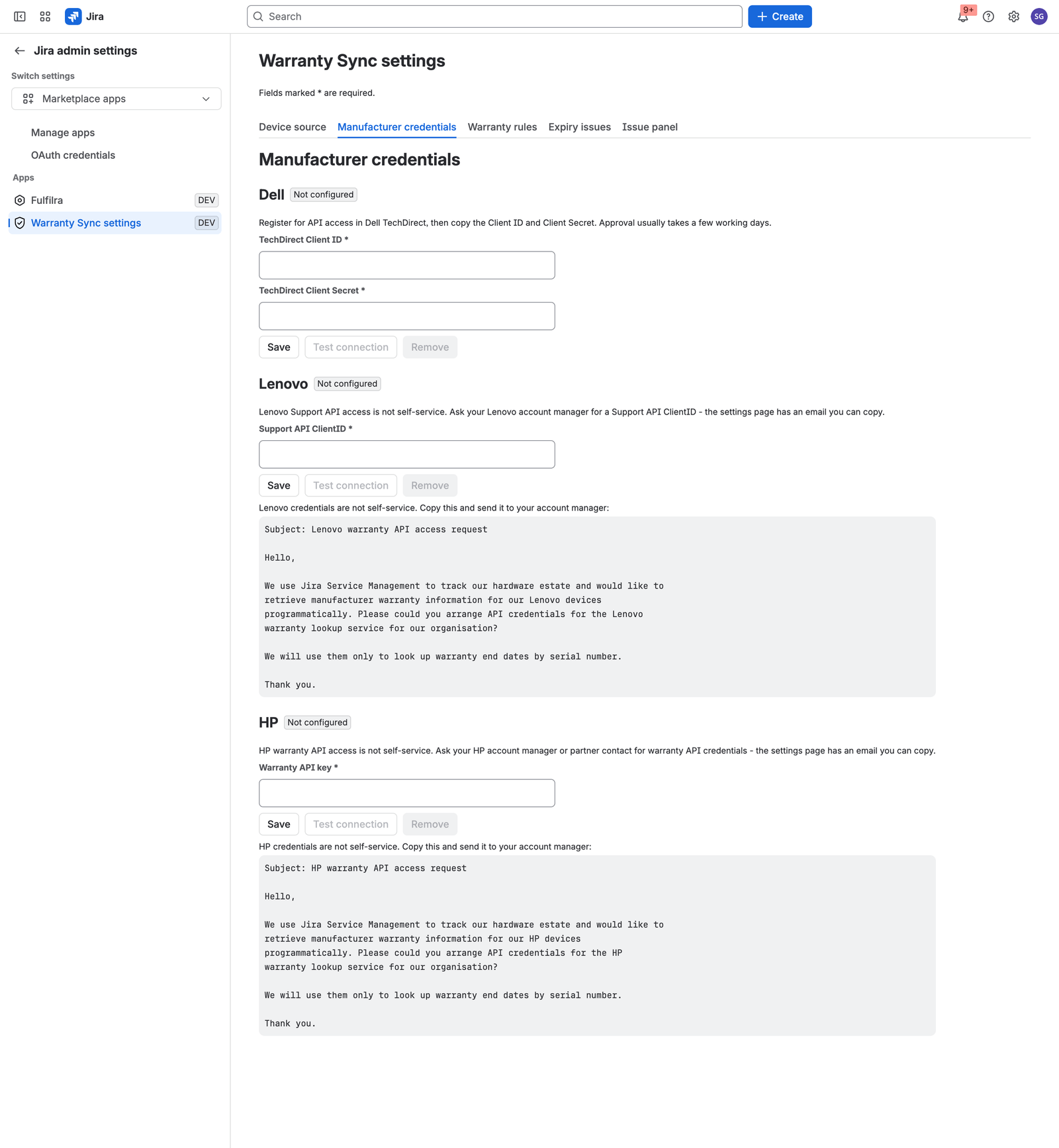
Task: Save the Dell TechDirect credentials
Action: (279, 348)
